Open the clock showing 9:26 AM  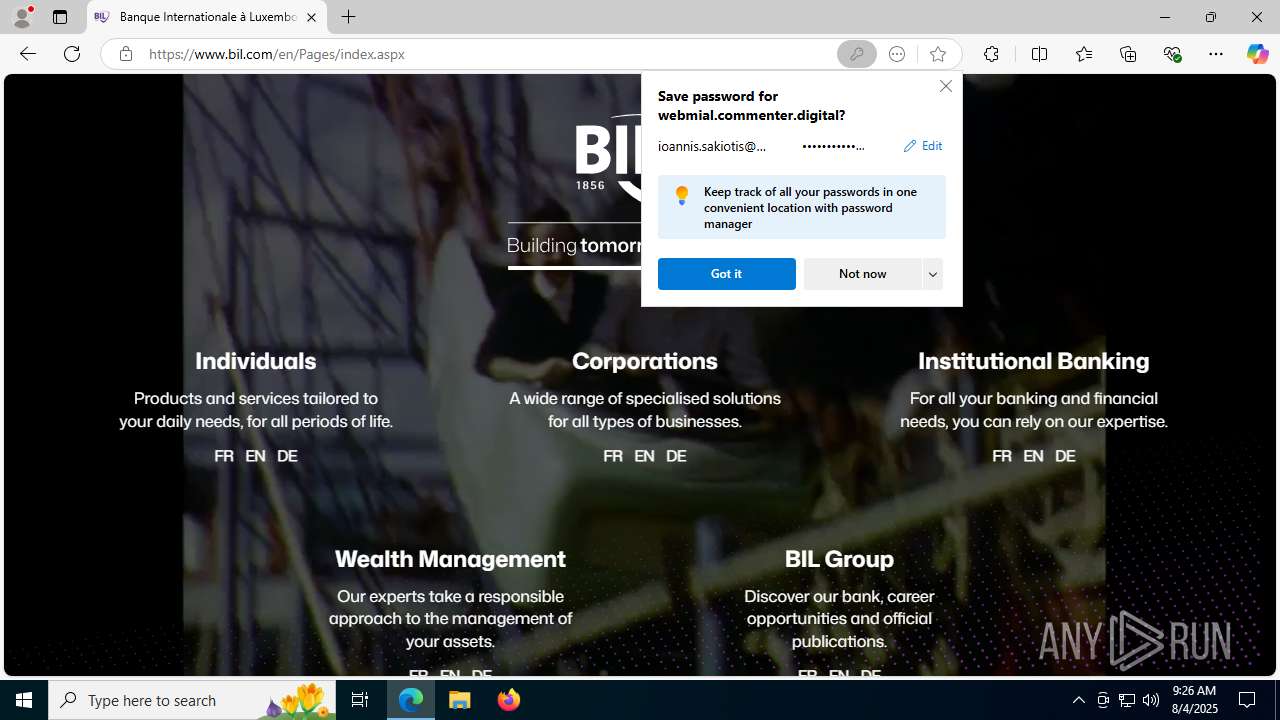pos(1194,700)
